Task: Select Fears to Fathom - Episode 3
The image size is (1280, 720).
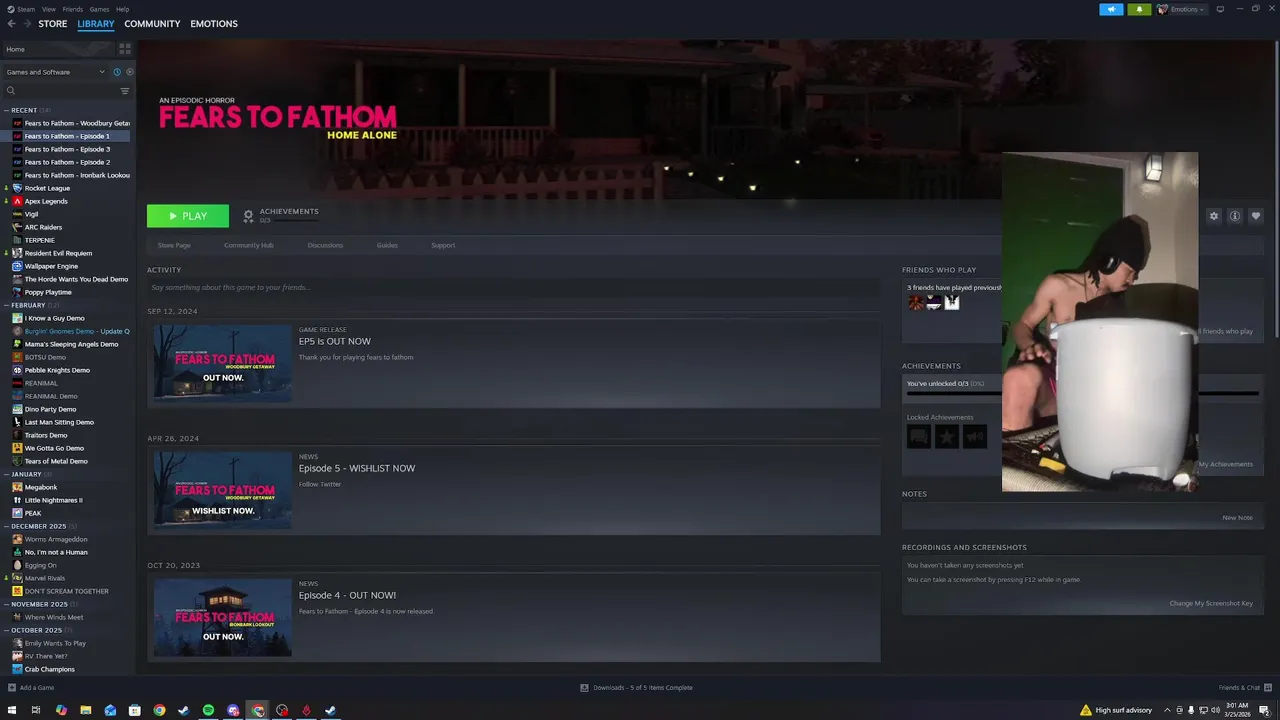Action: (x=67, y=149)
